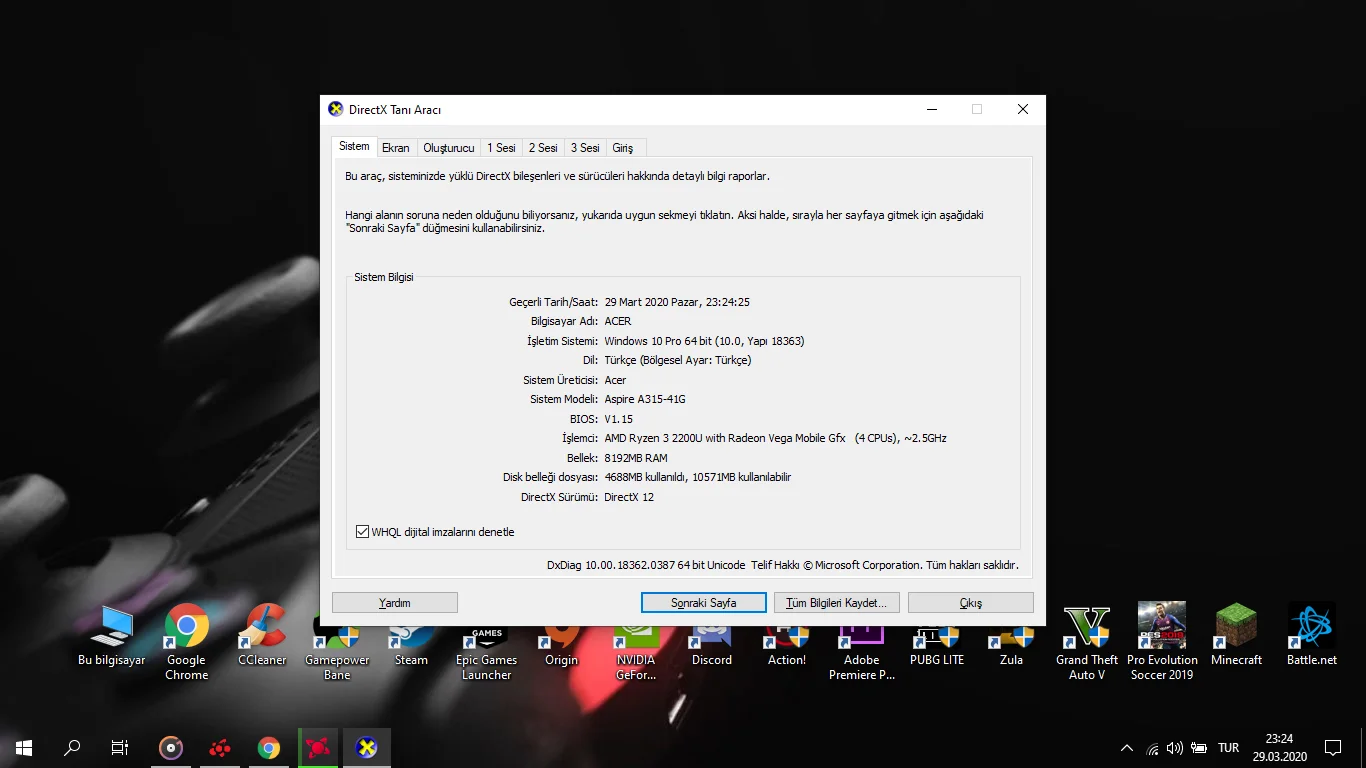The image size is (1366, 768).
Task: Open the Wi-Fi network tray icon
Action: (1152, 748)
